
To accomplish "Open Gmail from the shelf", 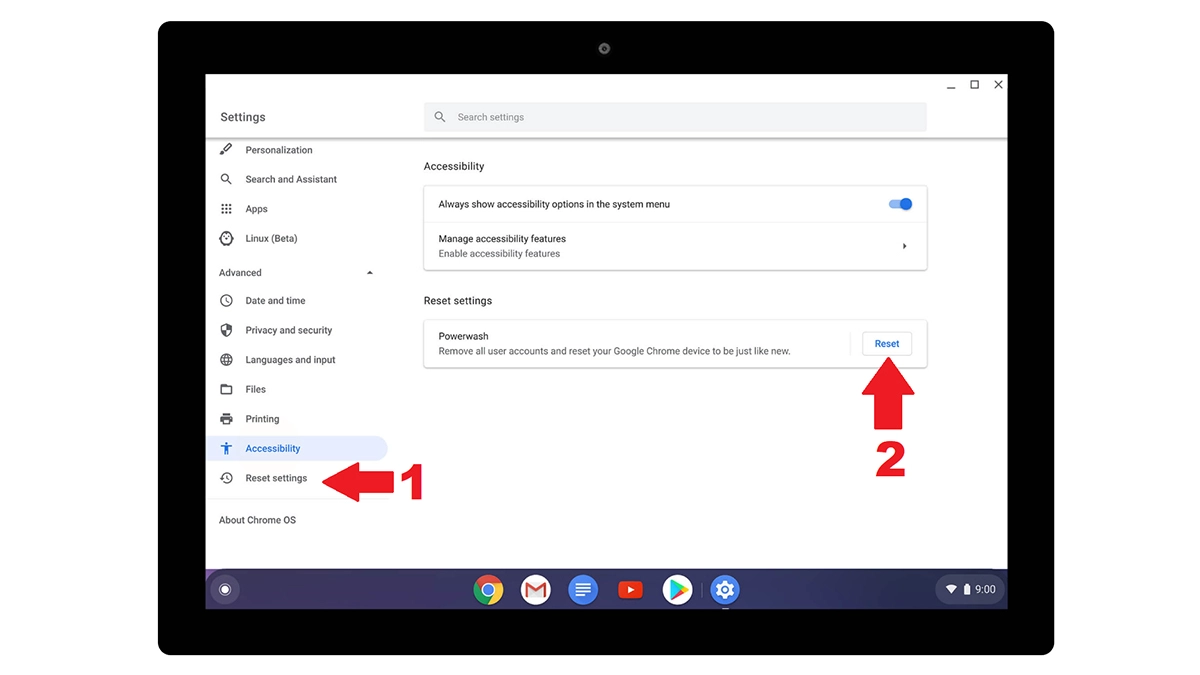I will 536,590.
